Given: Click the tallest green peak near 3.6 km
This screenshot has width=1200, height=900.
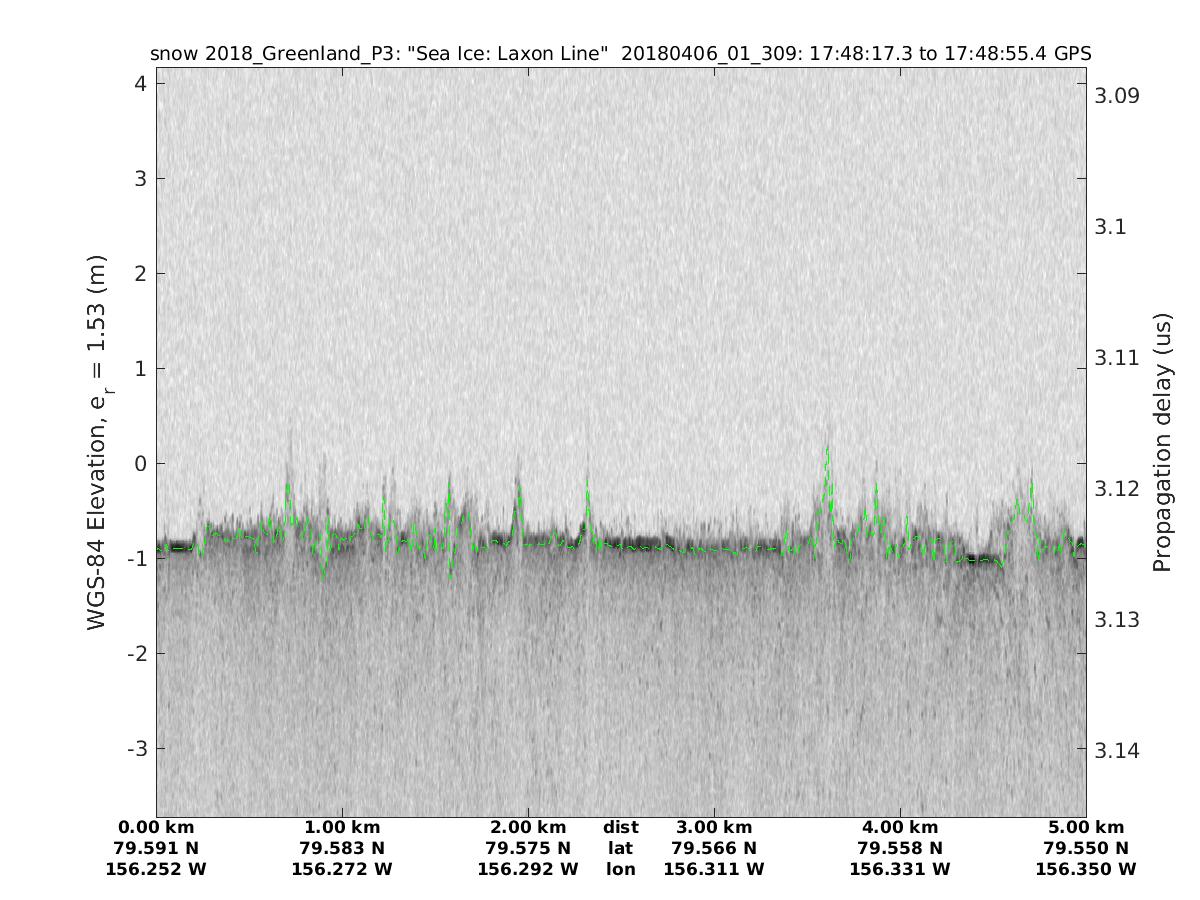Looking at the screenshot, I should tap(828, 450).
